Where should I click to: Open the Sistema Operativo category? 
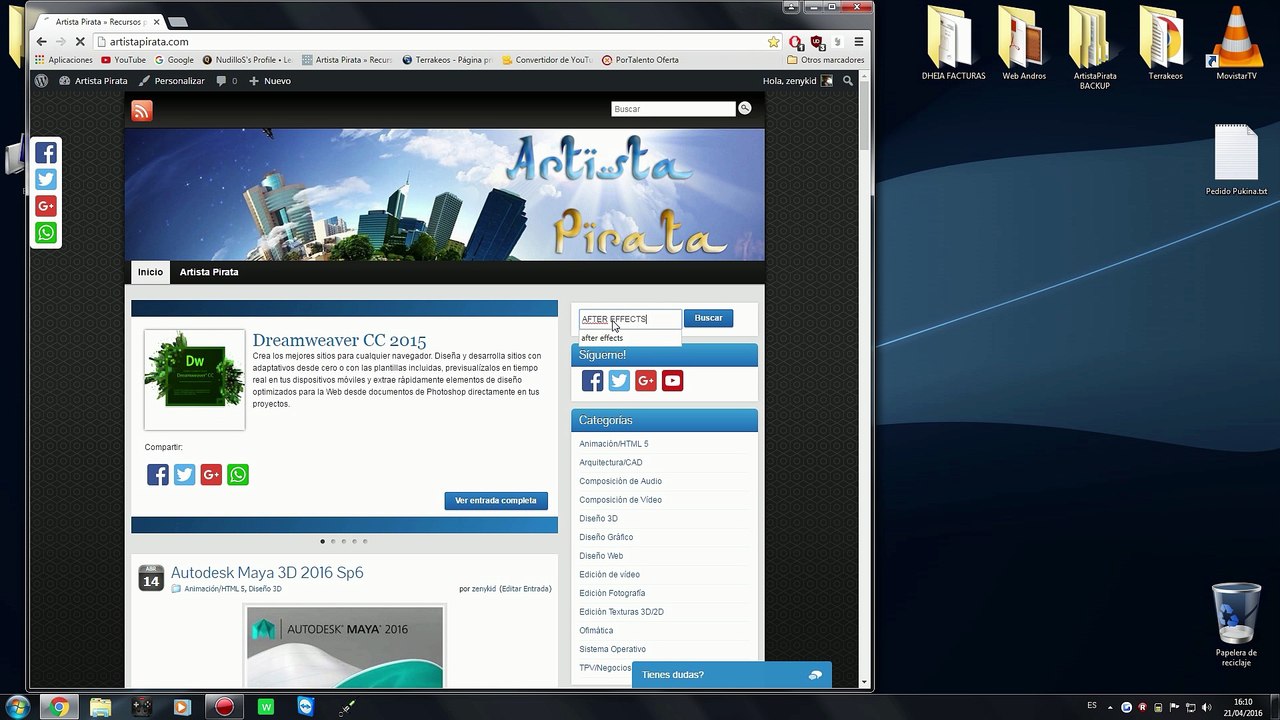(x=612, y=649)
